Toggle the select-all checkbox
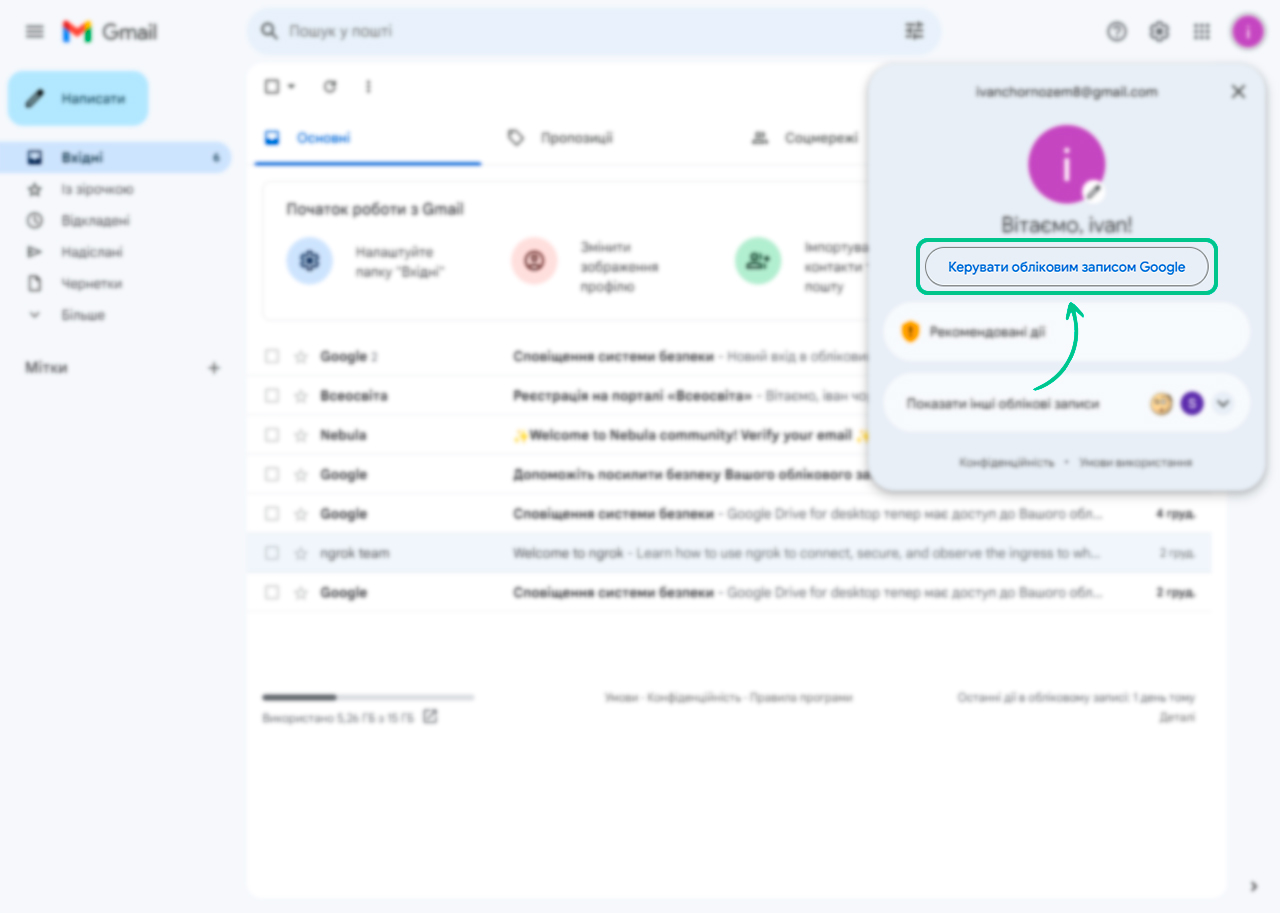This screenshot has width=1280, height=913. [x=272, y=87]
